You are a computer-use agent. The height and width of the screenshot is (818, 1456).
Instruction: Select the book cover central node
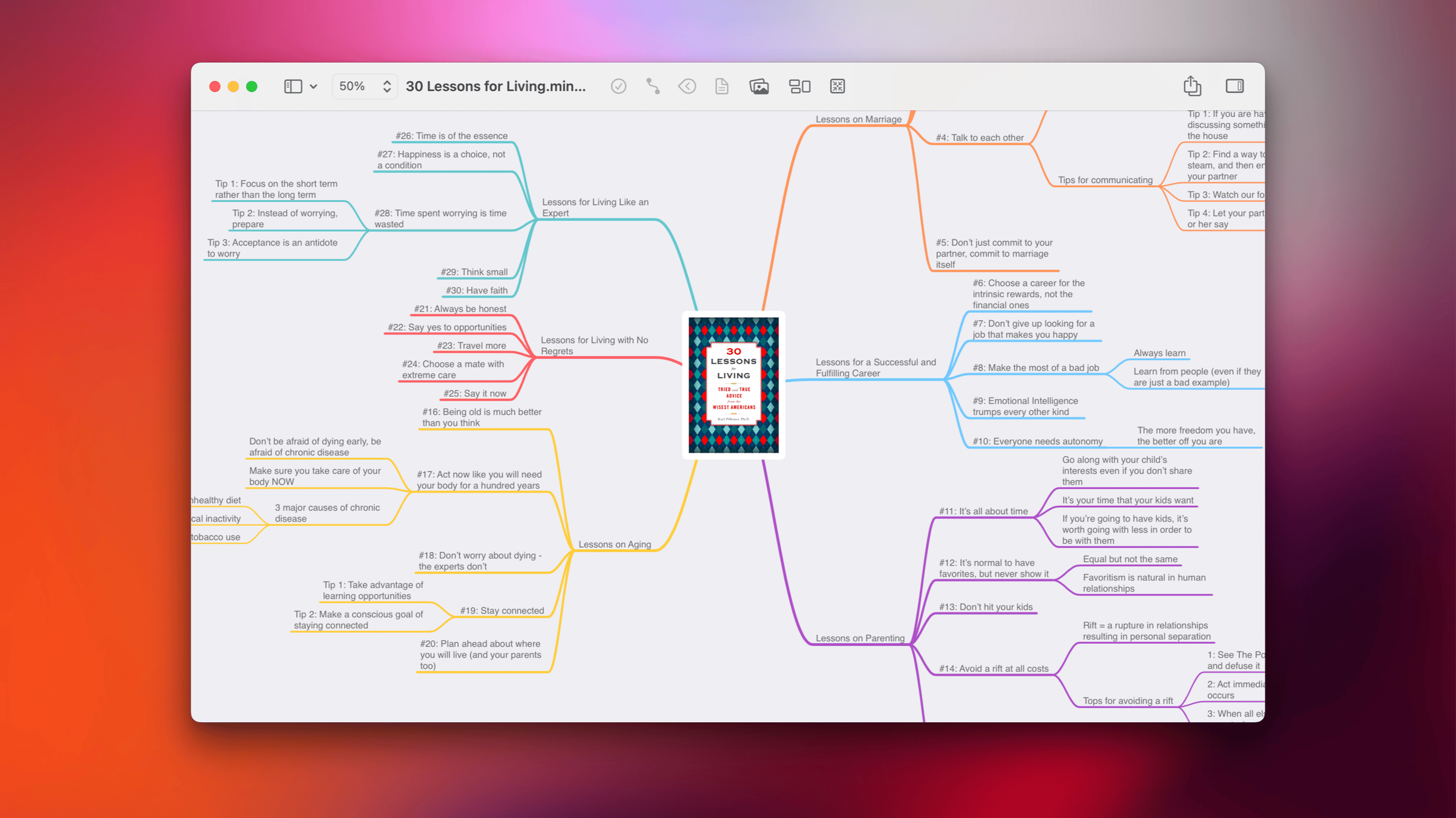pyautogui.click(x=733, y=385)
